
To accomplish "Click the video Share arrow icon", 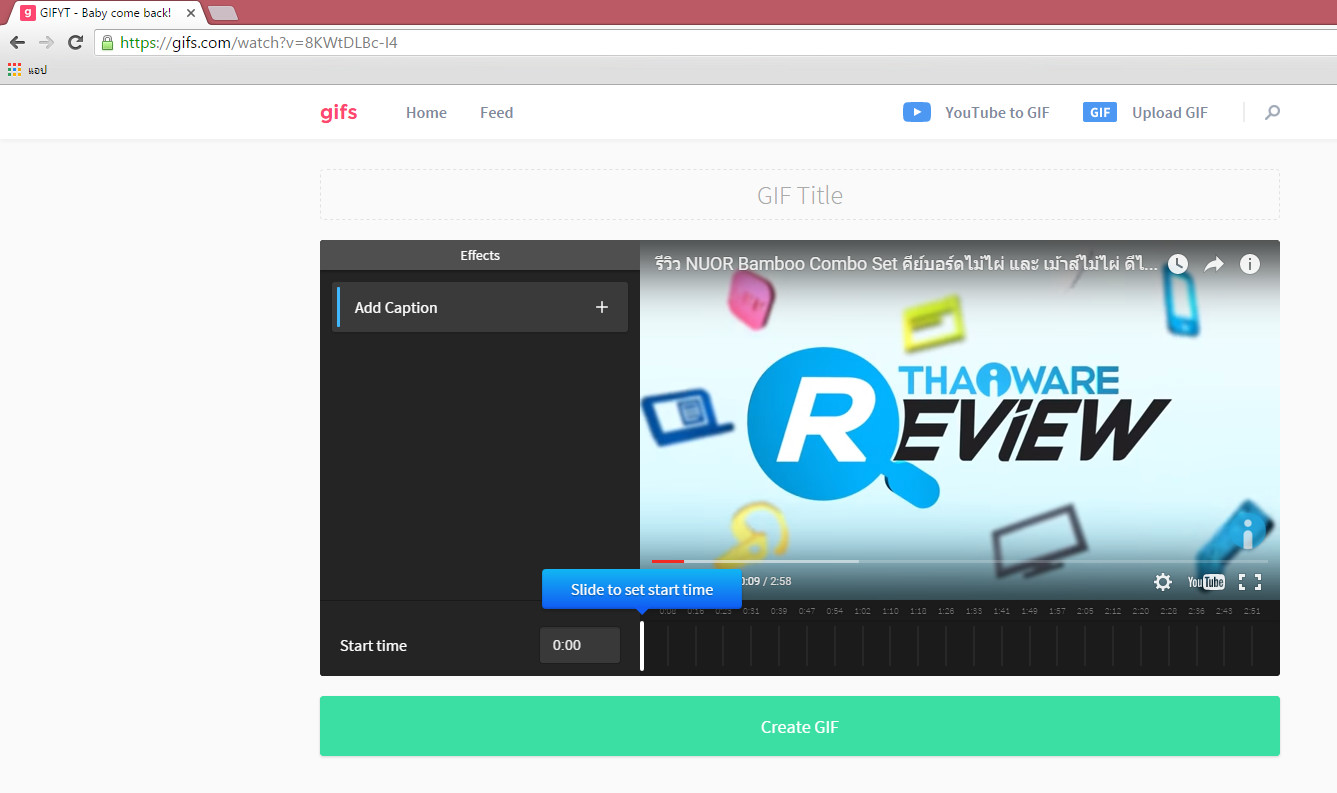I will pyautogui.click(x=1214, y=264).
